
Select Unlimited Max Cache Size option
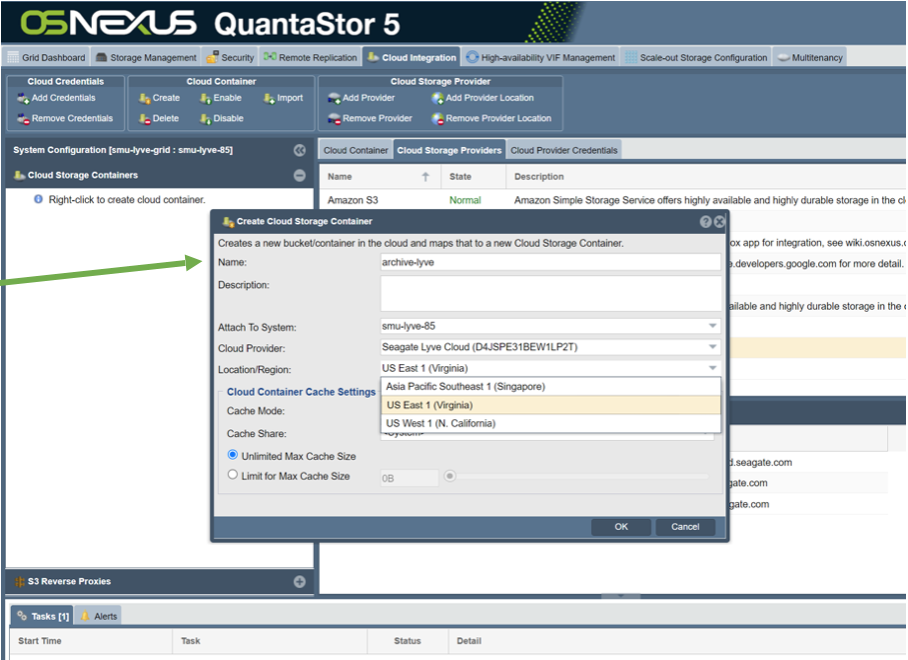click(233, 456)
